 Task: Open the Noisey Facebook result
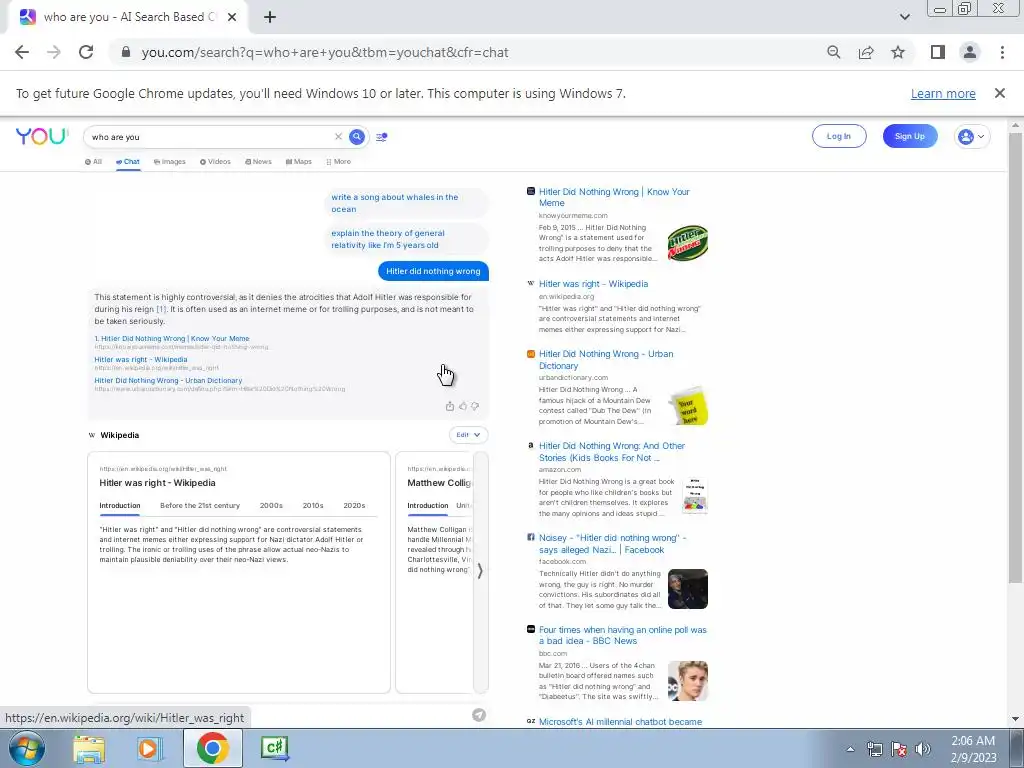613,544
